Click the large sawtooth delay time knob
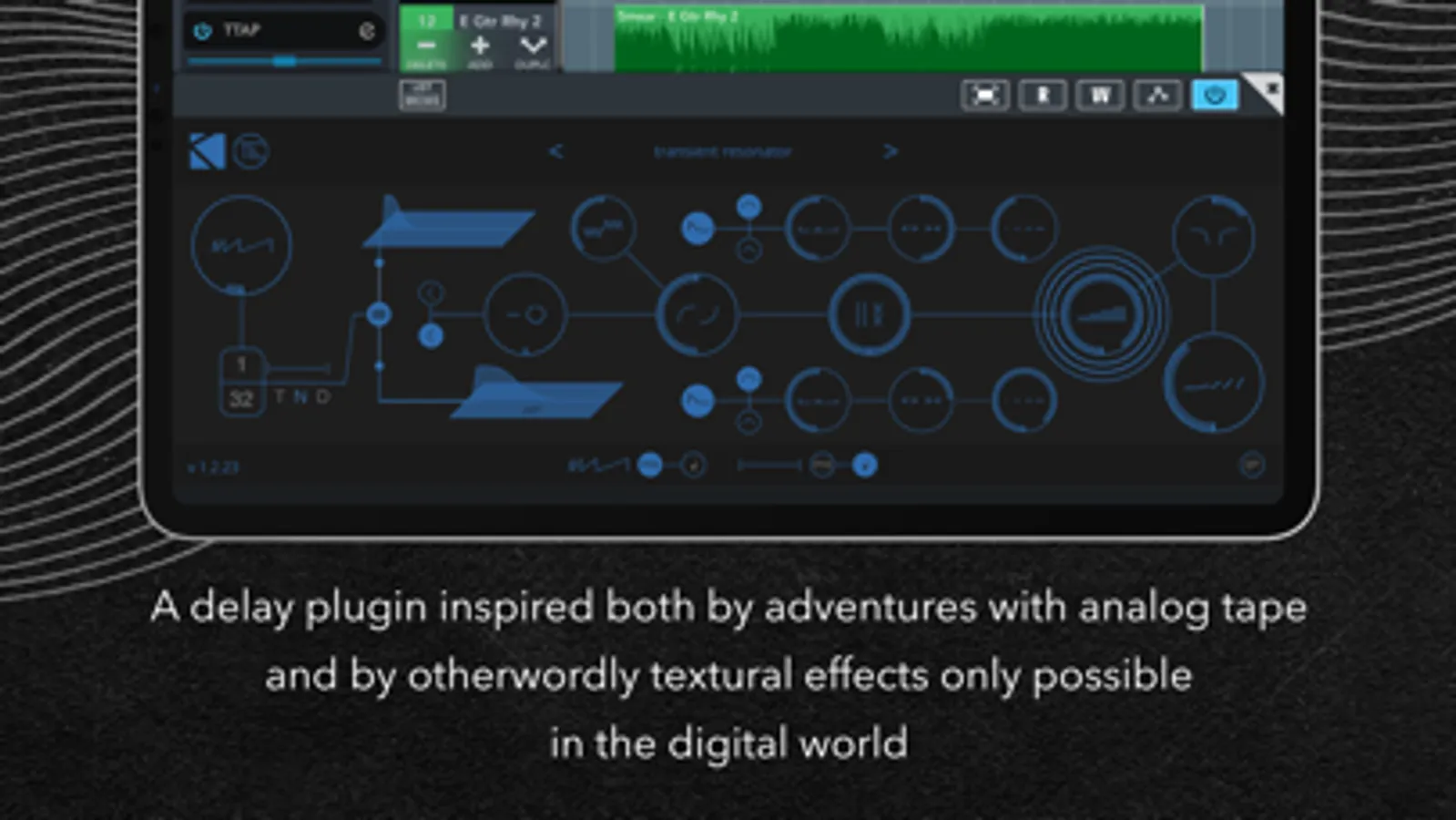Screen dimensions: 1456x820 (241, 244)
